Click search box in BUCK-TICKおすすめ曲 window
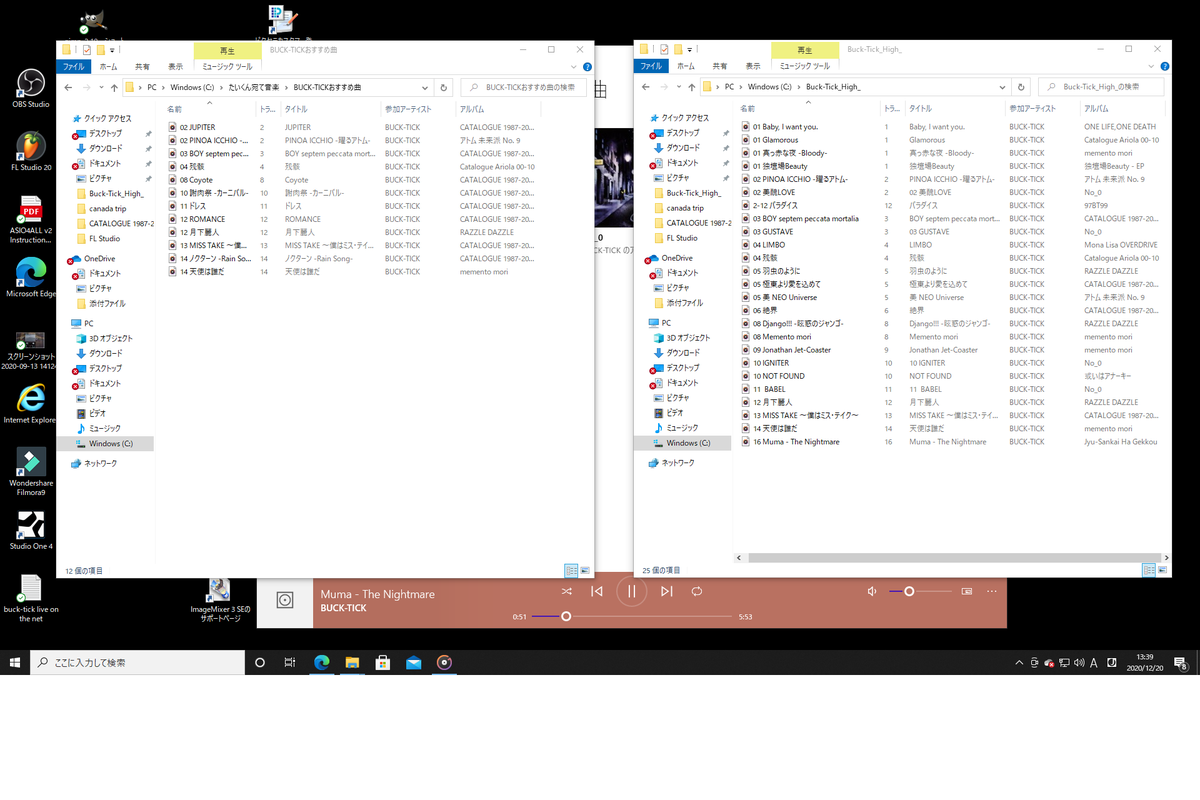1200x800 pixels. pyautogui.click(x=523, y=87)
